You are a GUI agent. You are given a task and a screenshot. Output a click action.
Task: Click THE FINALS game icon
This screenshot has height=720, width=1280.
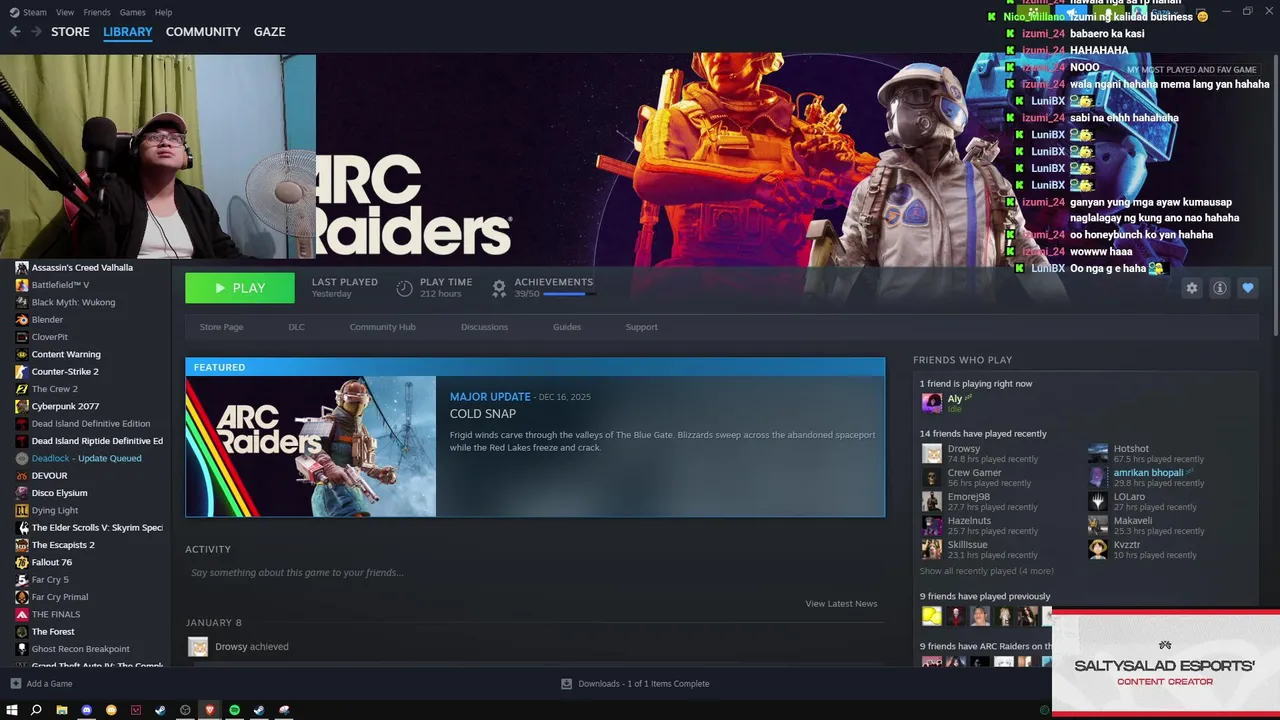point(22,614)
